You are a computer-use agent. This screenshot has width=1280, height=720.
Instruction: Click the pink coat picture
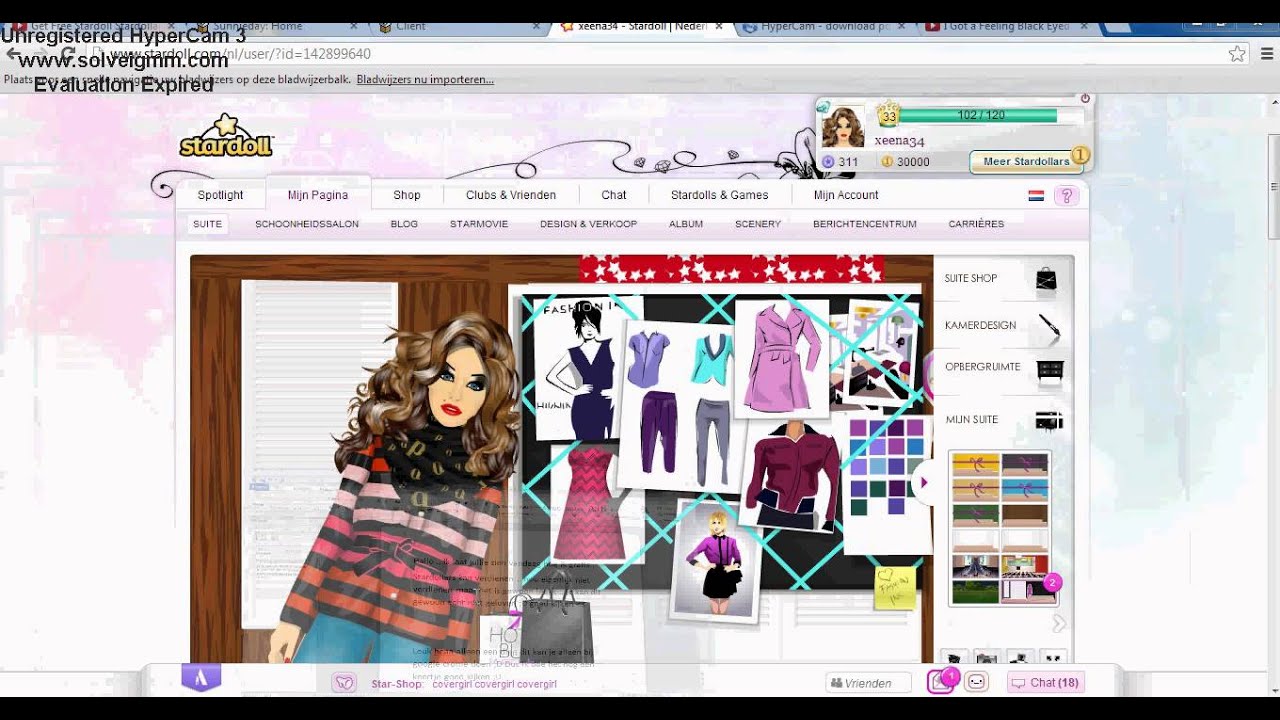(x=782, y=357)
